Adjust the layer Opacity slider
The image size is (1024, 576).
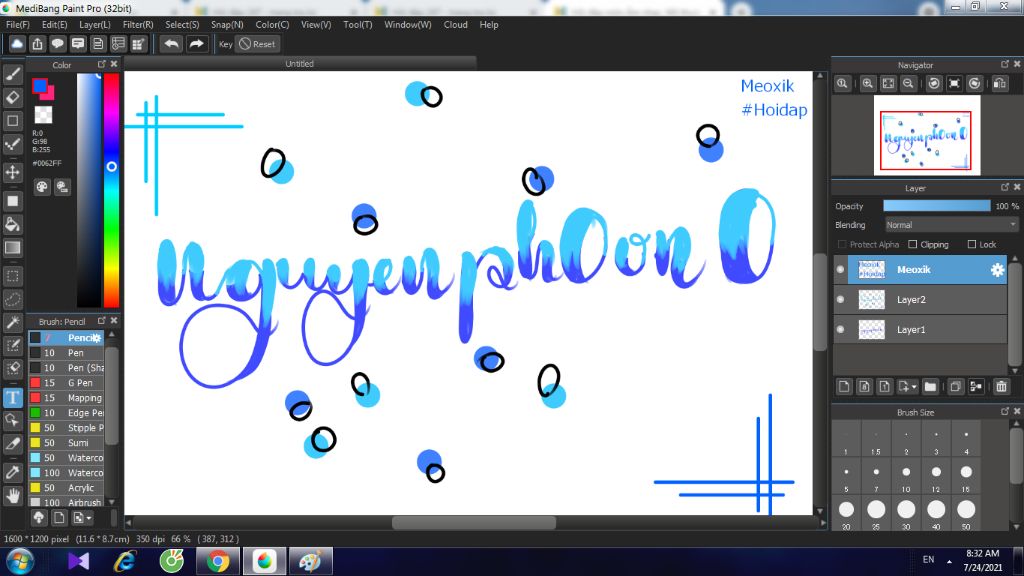[936, 206]
